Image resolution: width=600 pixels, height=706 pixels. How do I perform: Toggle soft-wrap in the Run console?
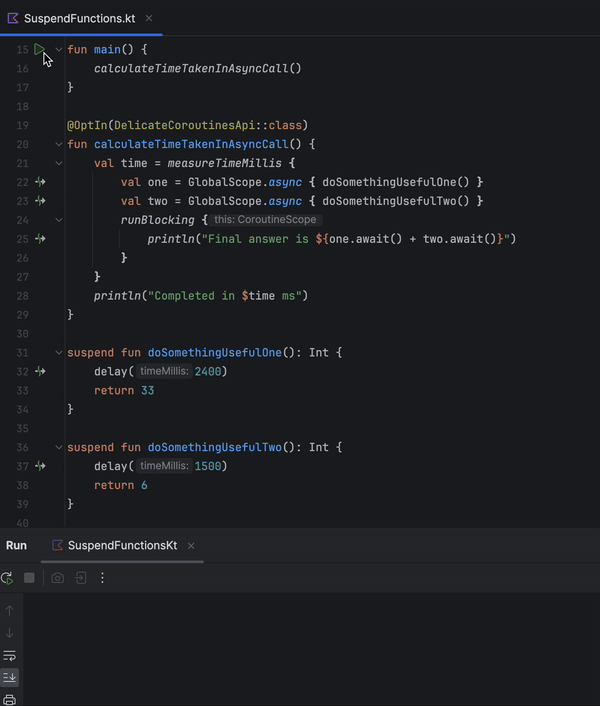(x=10, y=655)
